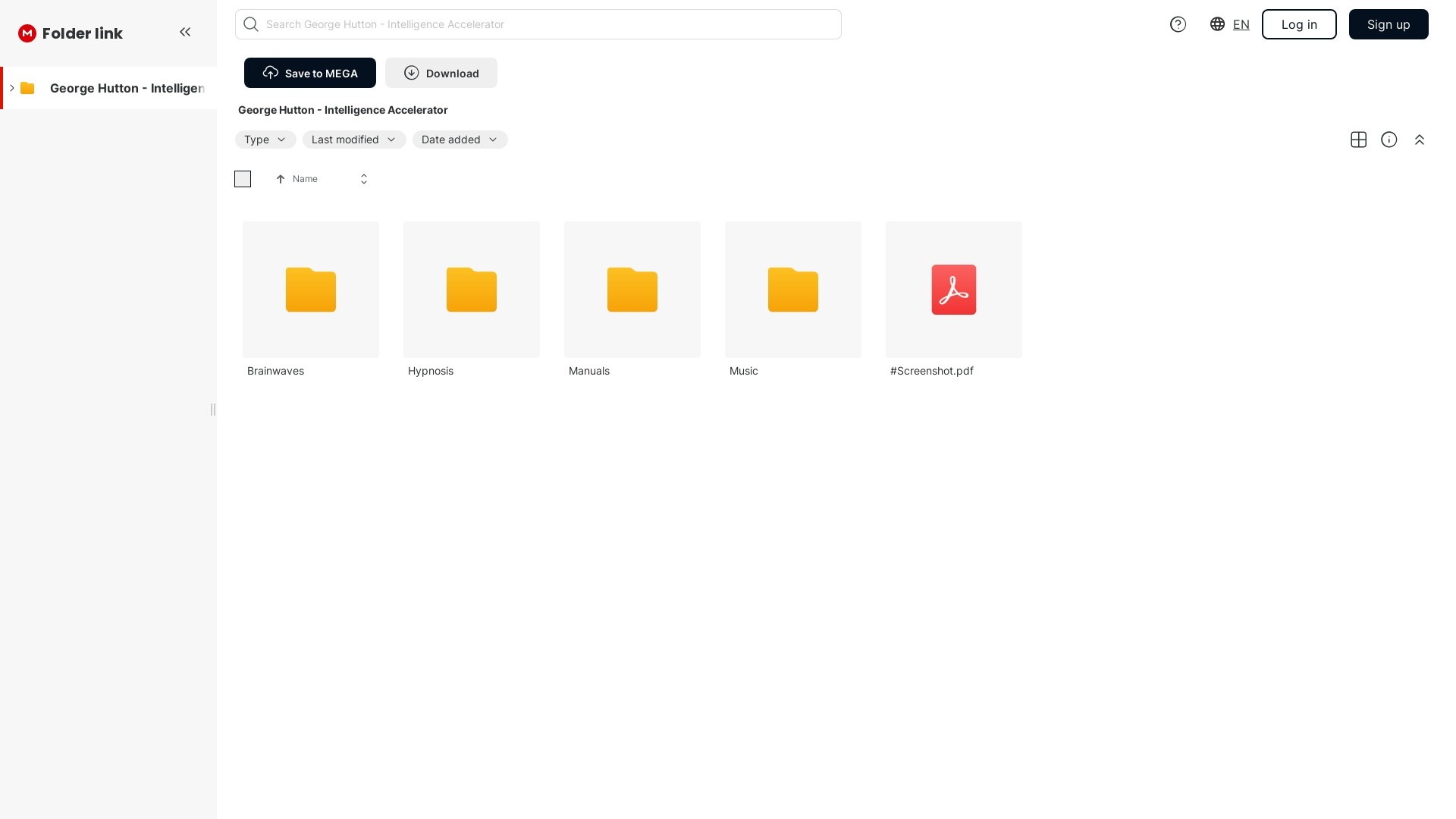1456x819 pixels.
Task: Tick the select all checkbox
Action: tap(243, 179)
